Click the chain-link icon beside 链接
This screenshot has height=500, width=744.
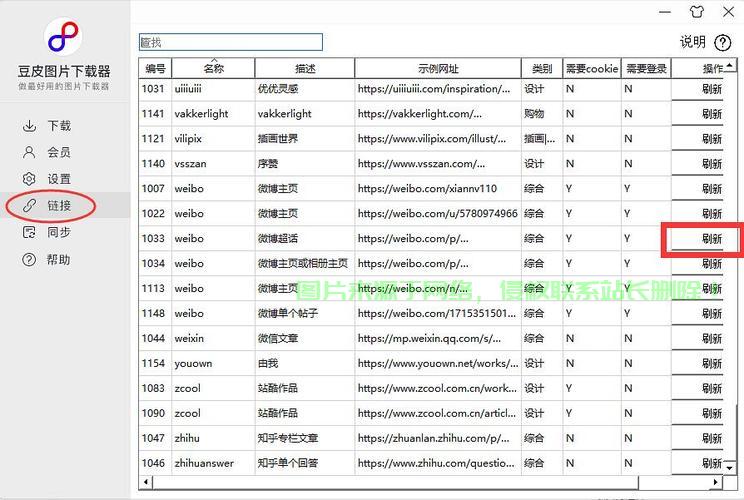(x=29, y=205)
